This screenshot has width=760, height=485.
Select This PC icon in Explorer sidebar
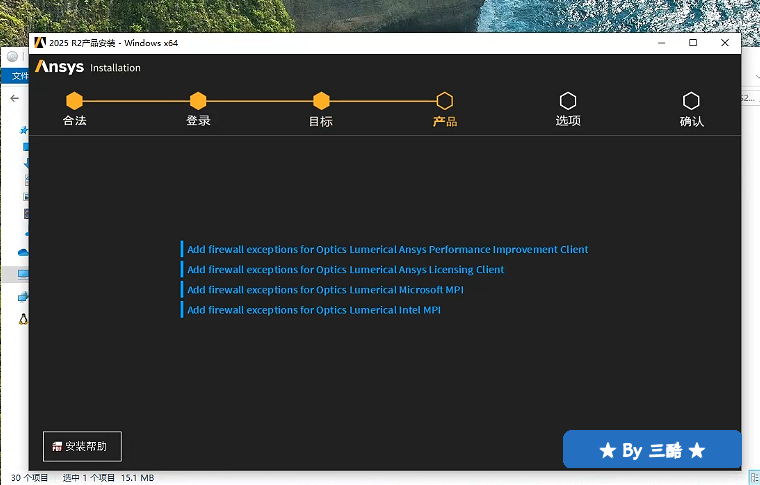click(23, 274)
